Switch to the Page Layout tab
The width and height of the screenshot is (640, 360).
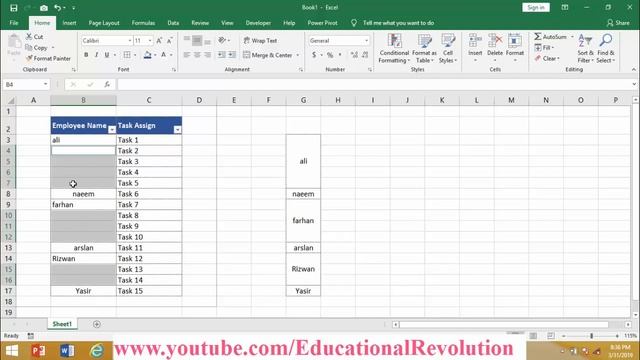coord(104,23)
